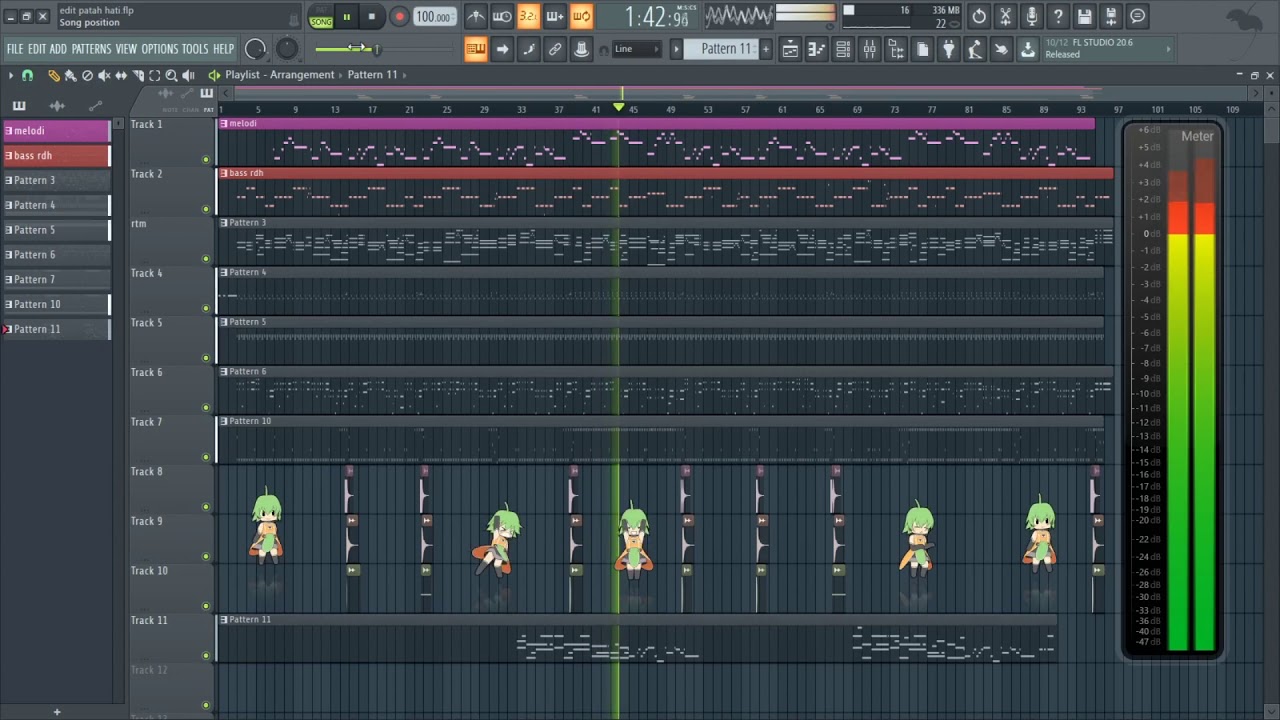The width and height of the screenshot is (1280, 720).
Task: Toggle the PAT/SONG mode switch
Action: (321, 17)
